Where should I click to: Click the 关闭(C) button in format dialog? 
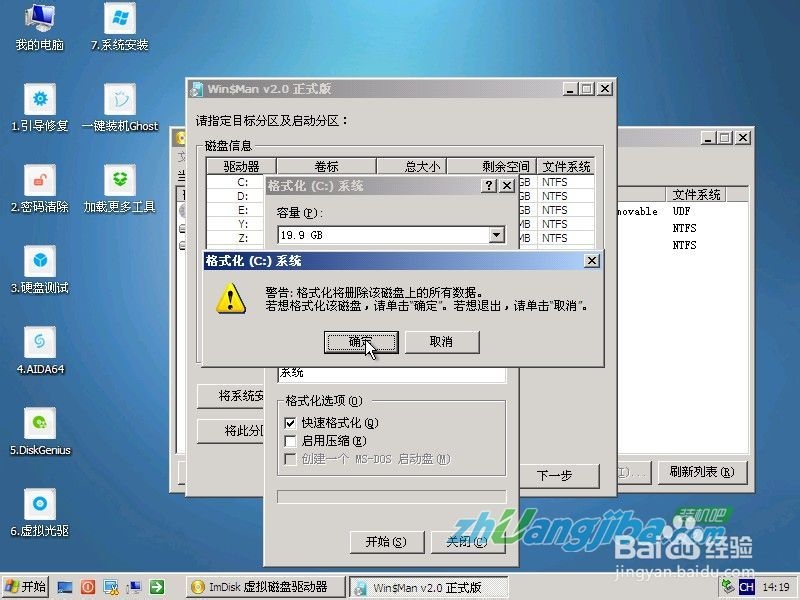pos(467,542)
